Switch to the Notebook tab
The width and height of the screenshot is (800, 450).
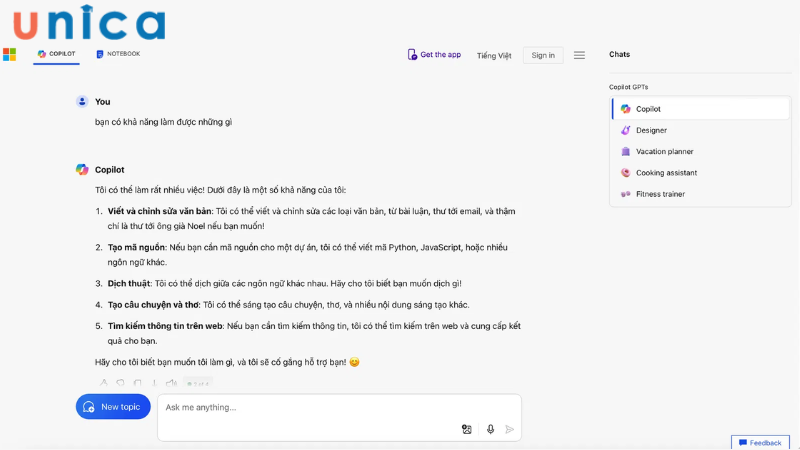point(118,54)
